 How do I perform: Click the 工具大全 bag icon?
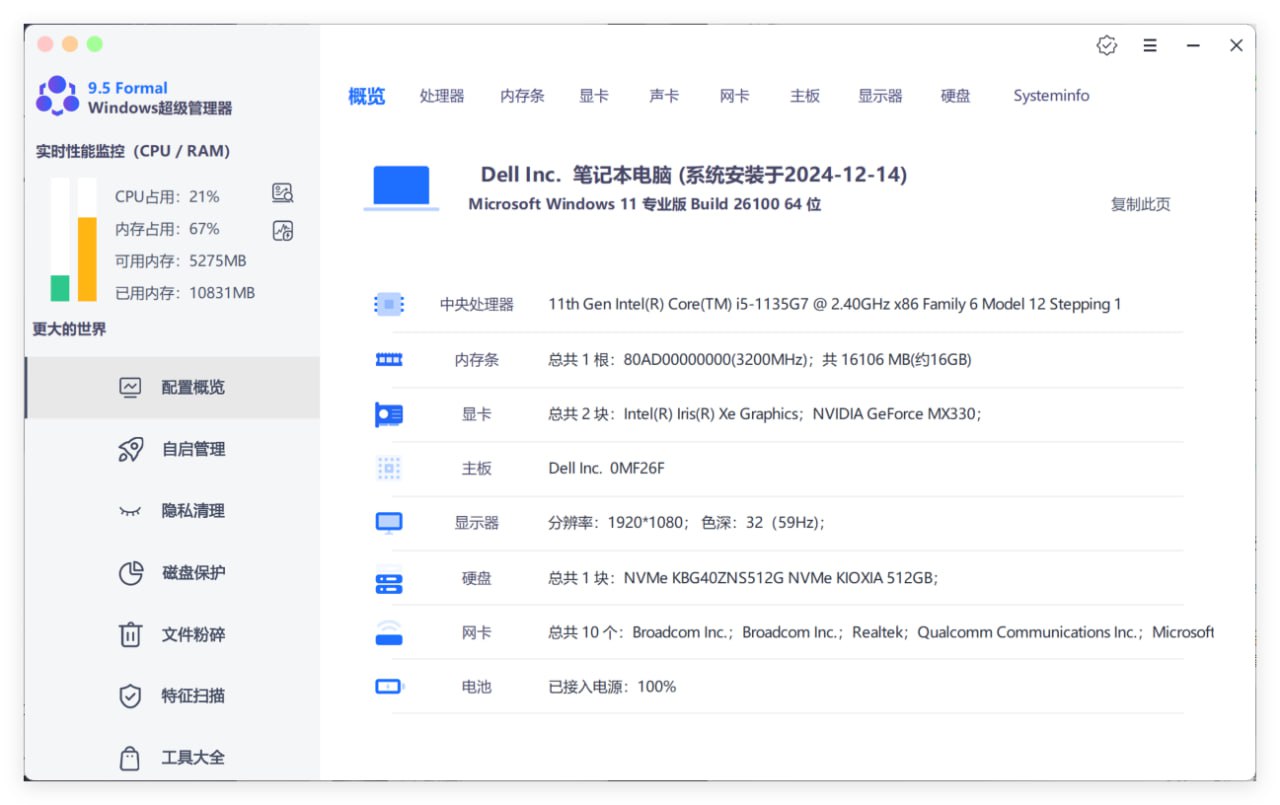[x=130, y=758]
